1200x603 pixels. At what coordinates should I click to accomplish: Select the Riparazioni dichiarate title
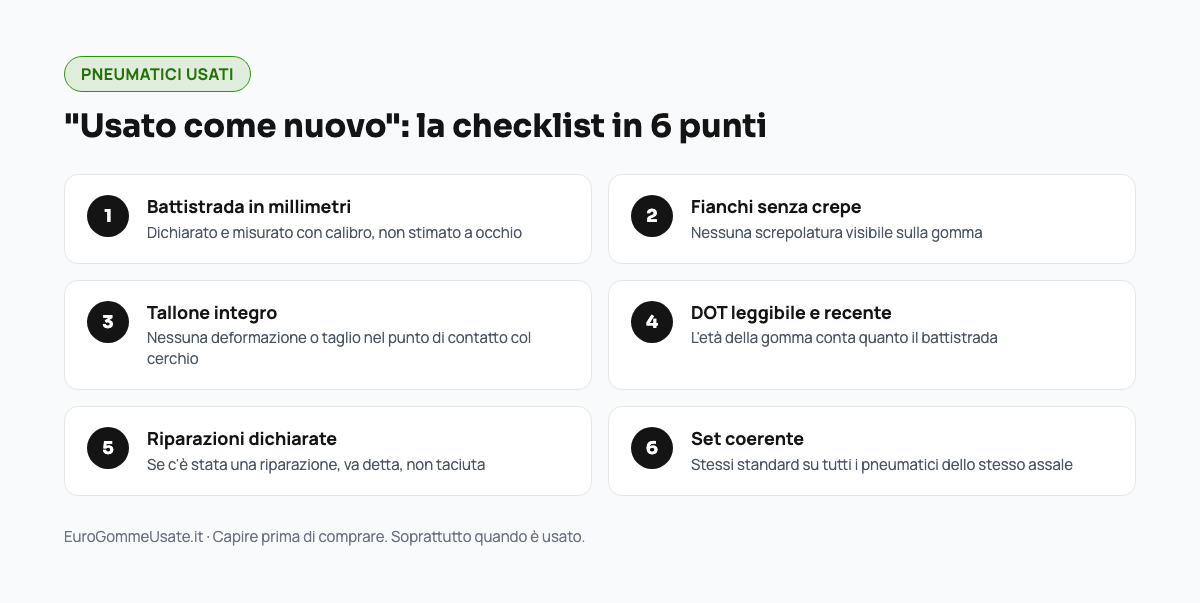(242, 439)
